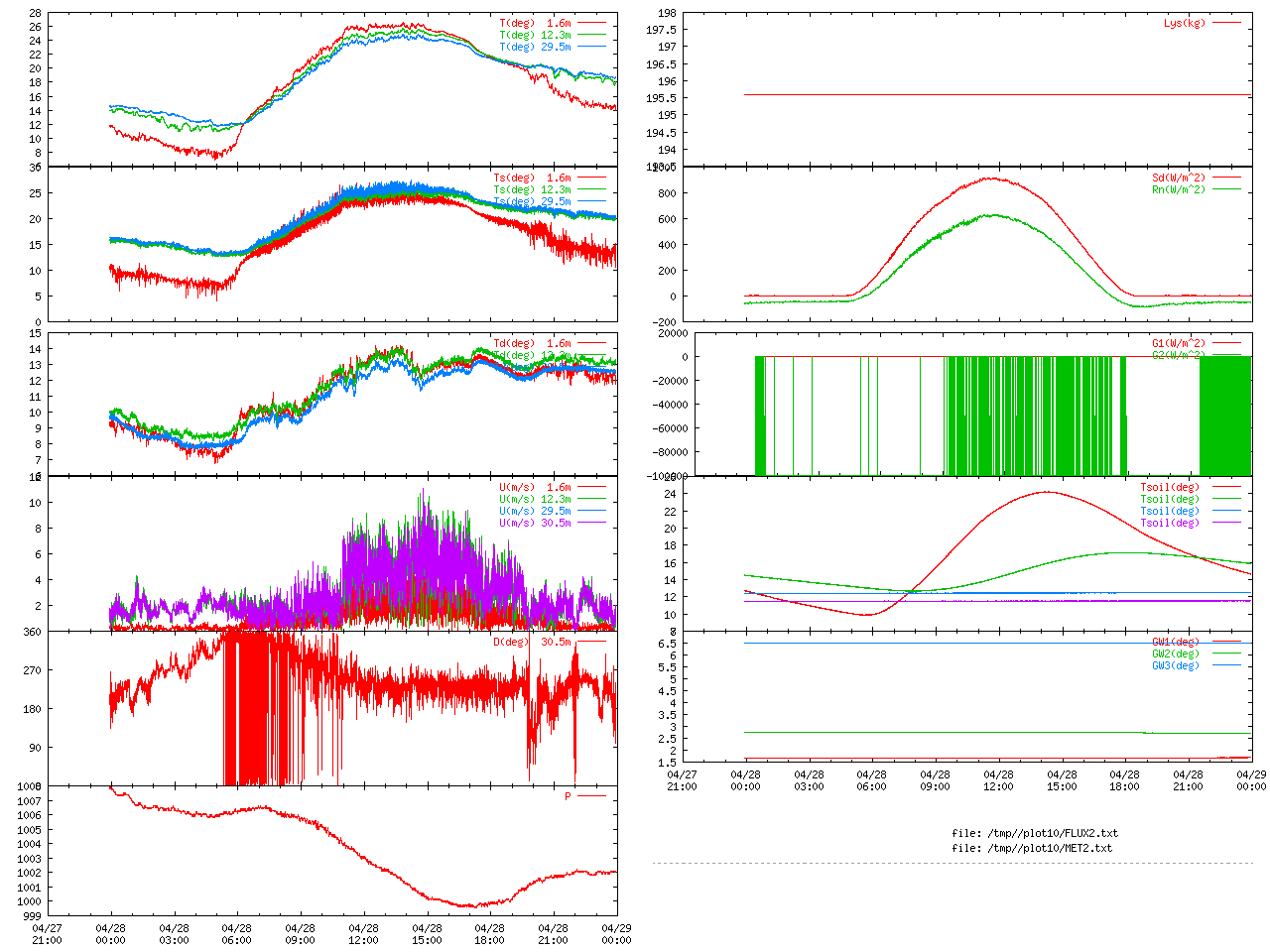1270x952 pixels.
Task: Click the red T(deg) 1.6m legend line
Action: [x=592, y=23]
